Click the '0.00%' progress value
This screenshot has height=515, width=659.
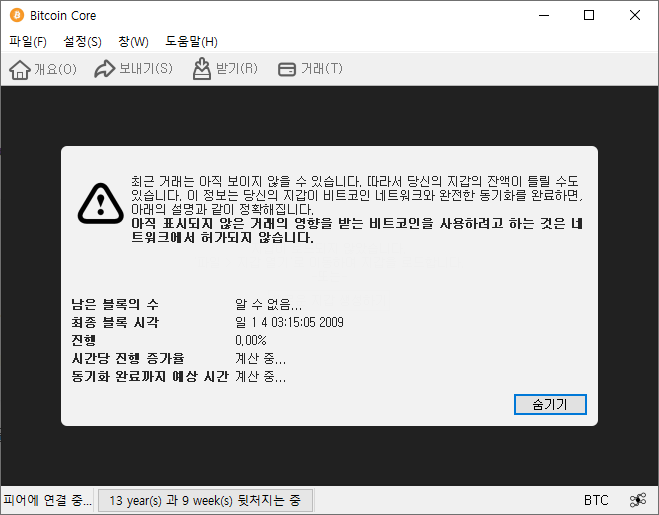click(250, 340)
